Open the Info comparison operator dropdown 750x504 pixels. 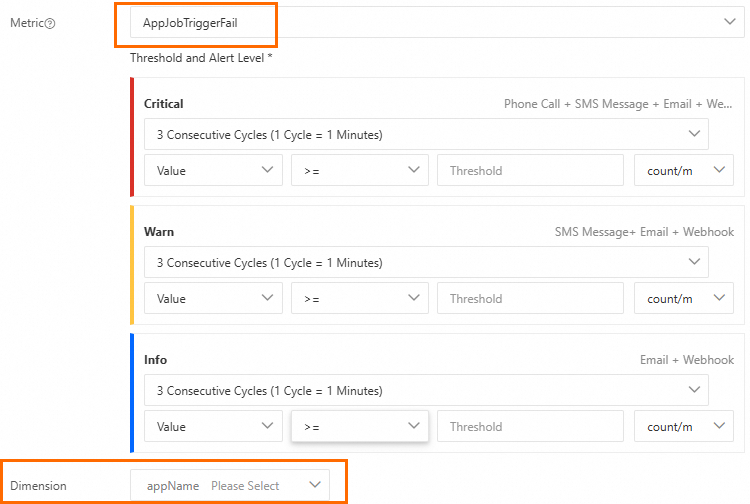click(359, 426)
